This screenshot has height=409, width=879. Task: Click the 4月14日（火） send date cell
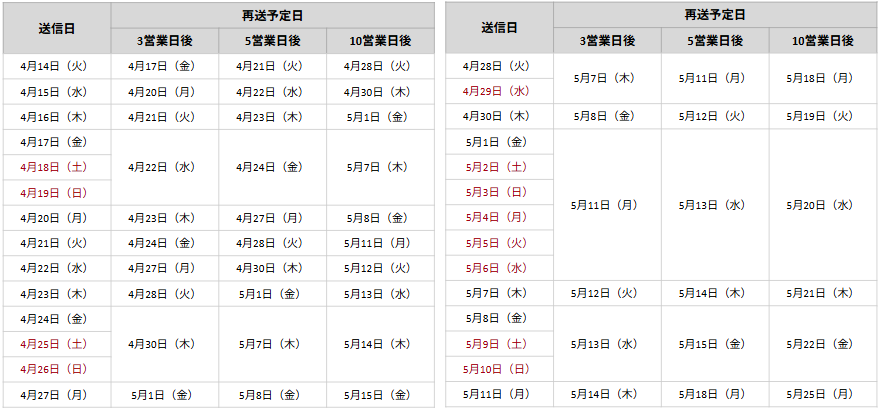coord(56,66)
